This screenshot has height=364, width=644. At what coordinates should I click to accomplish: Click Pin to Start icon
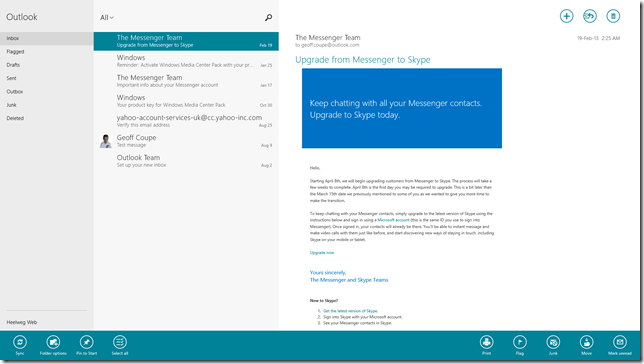(x=86, y=342)
